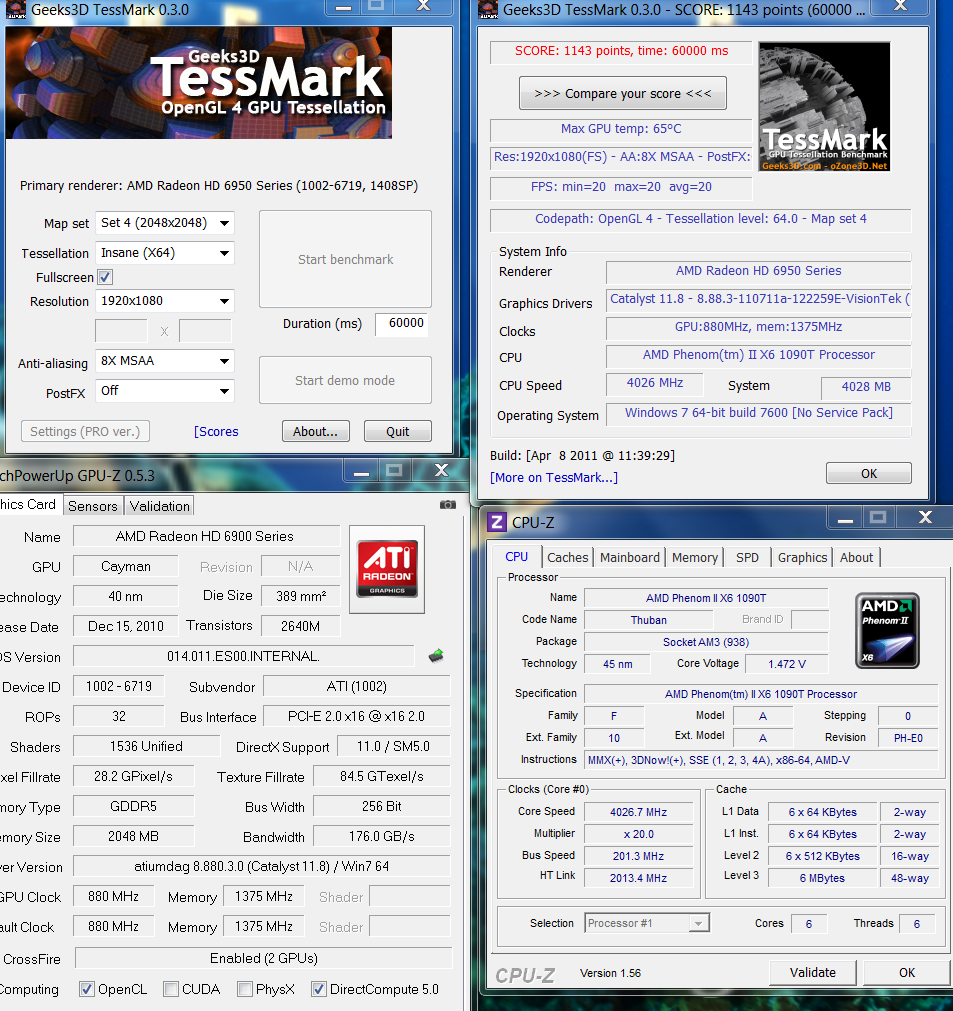The height and width of the screenshot is (1011, 953).
Task: Click the ATI Radeon logo in GPU-Z
Action: (387, 569)
